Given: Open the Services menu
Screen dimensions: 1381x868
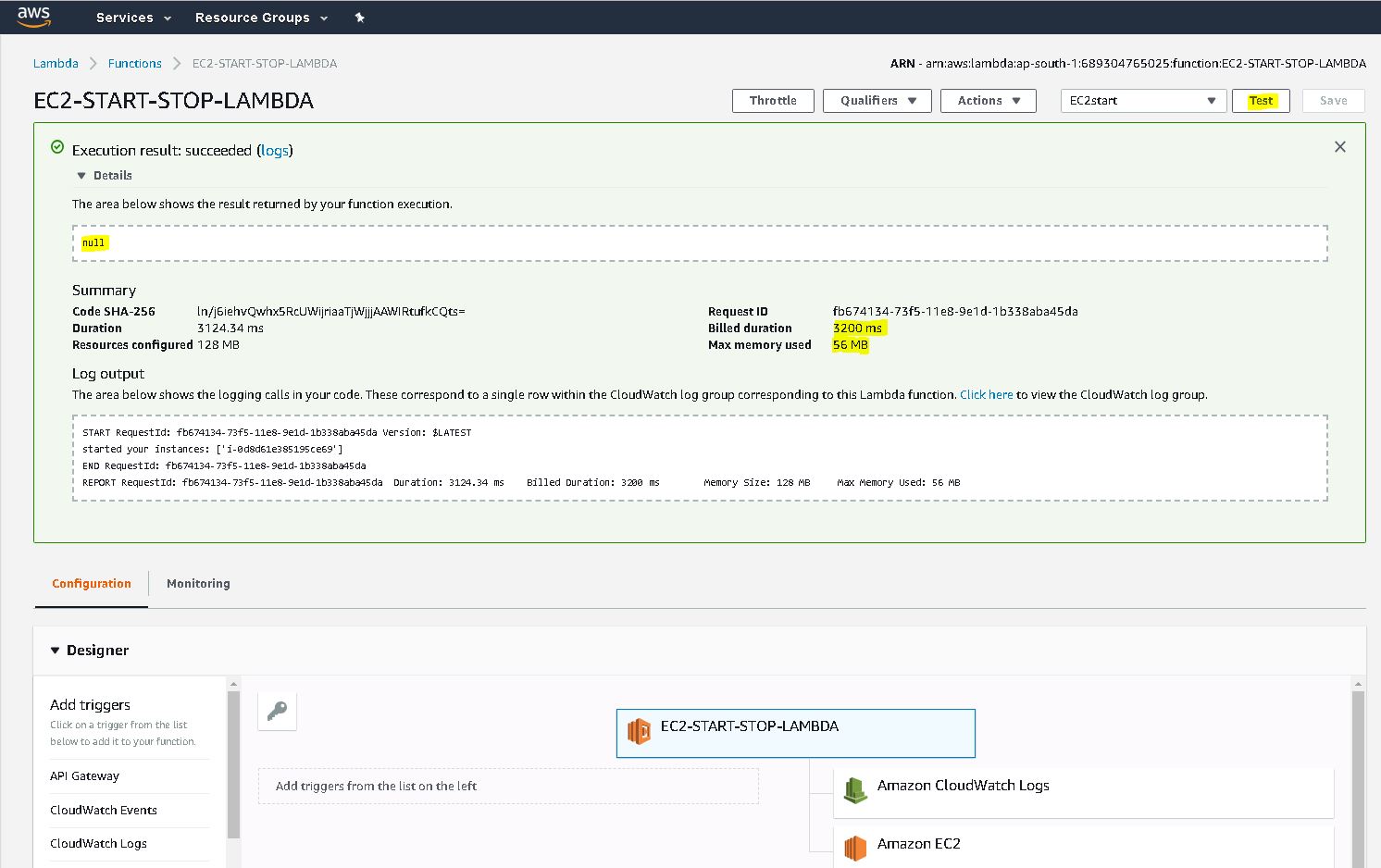Looking at the screenshot, I should [133, 18].
